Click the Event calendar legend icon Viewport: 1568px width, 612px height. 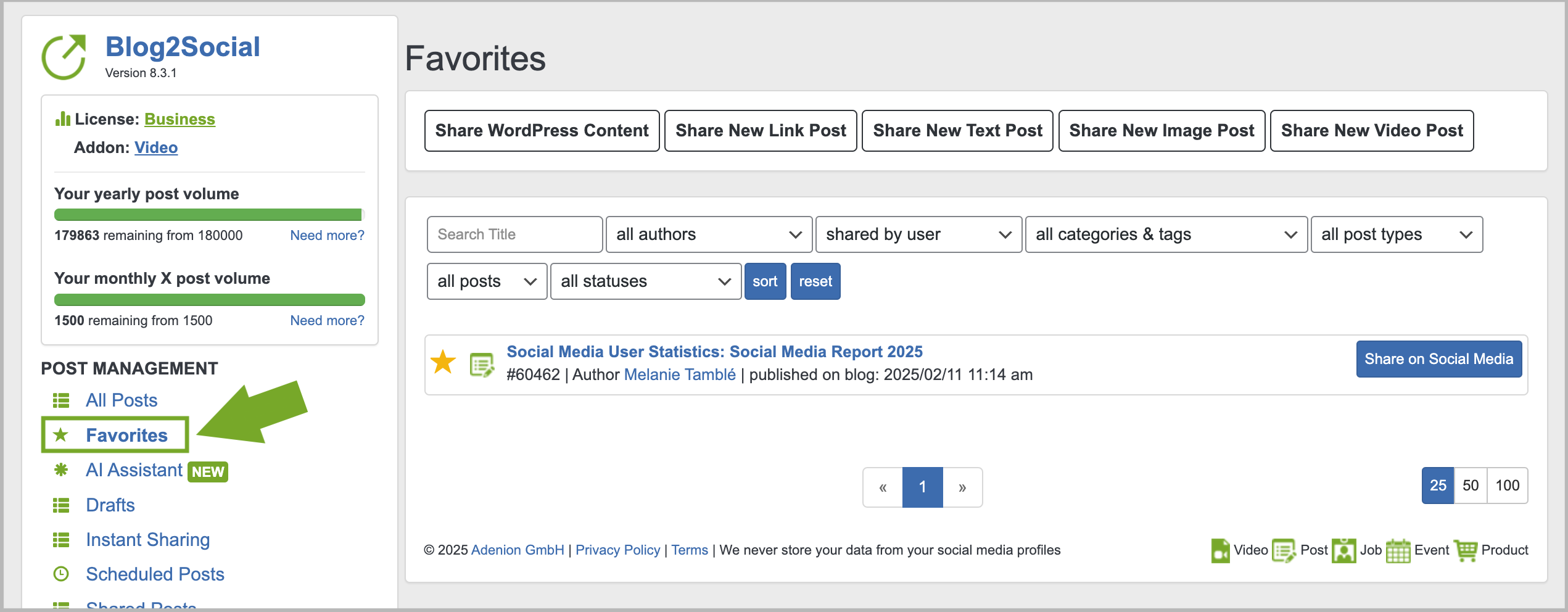[x=1398, y=550]
